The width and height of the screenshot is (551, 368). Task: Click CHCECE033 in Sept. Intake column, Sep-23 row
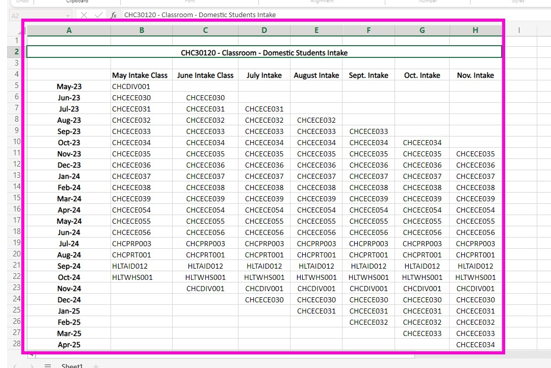point(369,131)
